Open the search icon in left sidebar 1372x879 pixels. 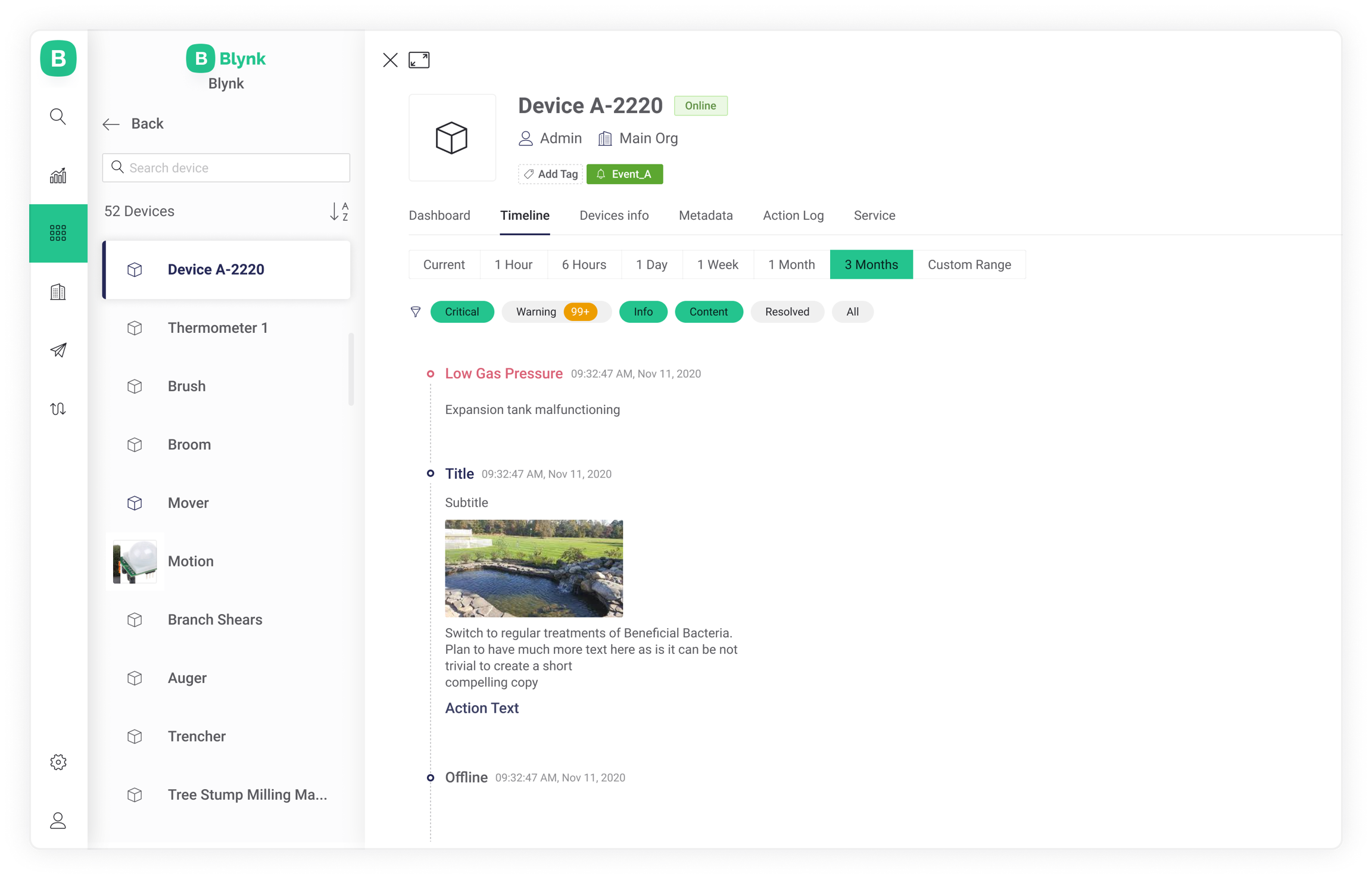(58, 117)
